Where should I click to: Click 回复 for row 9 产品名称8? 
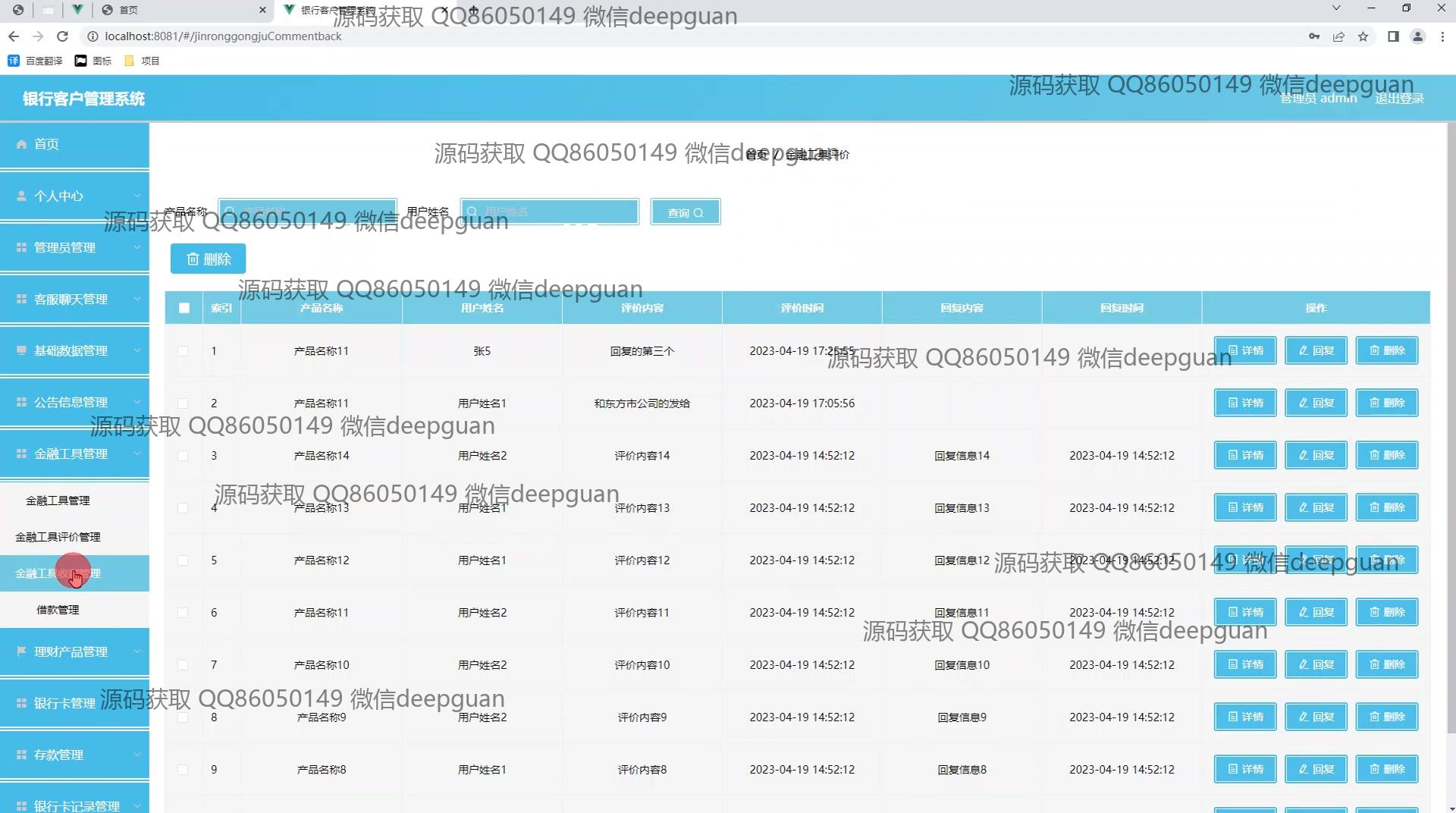tap(1316, 769)
